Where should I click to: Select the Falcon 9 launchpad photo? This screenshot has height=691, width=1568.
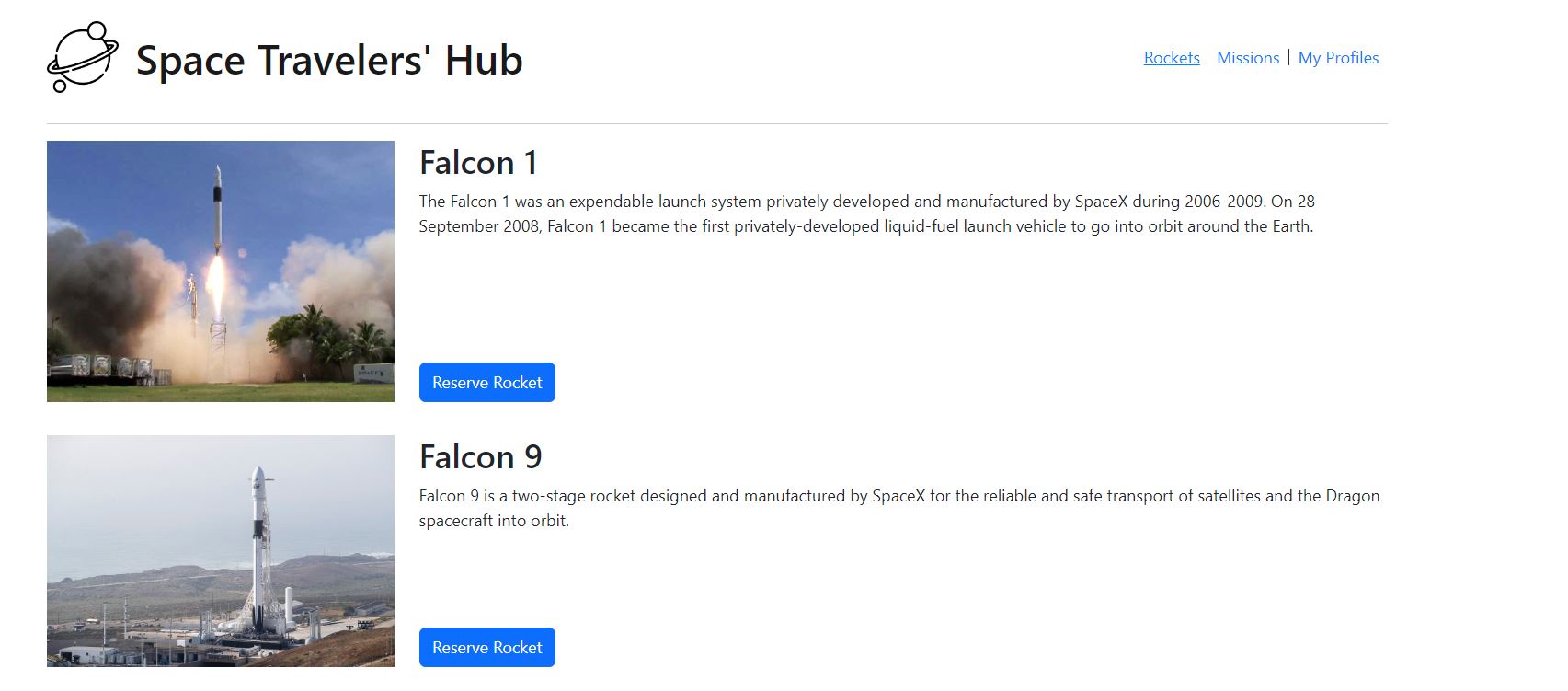tap(221, 551)
